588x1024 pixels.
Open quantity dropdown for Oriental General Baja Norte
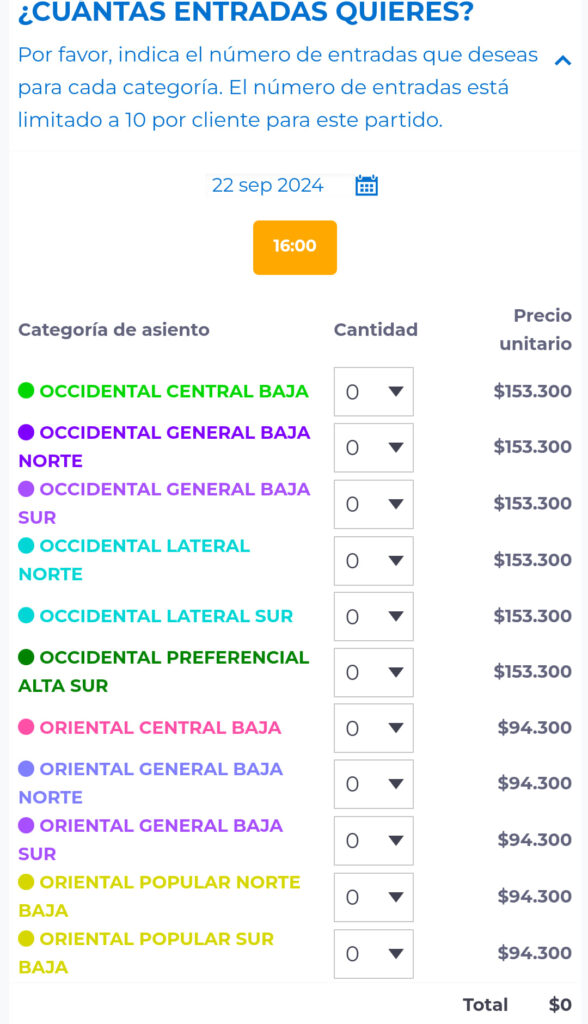374,784
